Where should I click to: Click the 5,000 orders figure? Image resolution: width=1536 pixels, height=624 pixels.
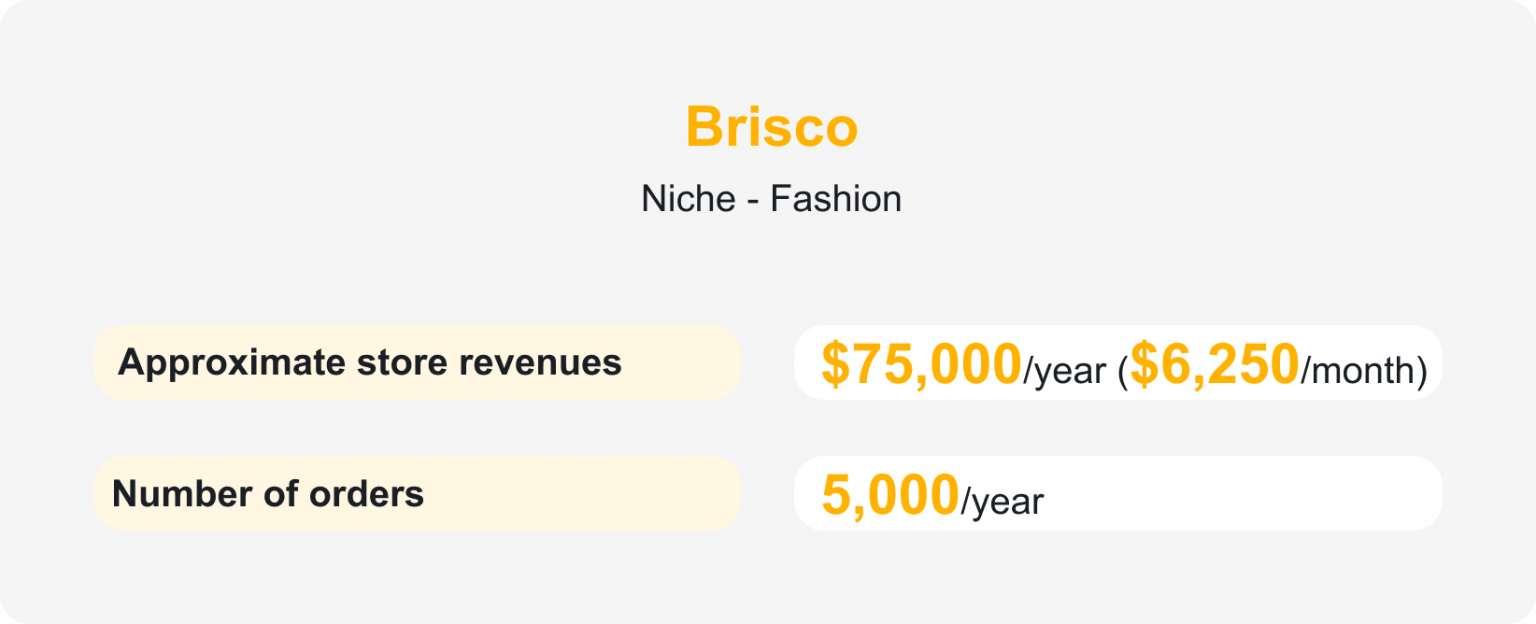tap(890, 496)
